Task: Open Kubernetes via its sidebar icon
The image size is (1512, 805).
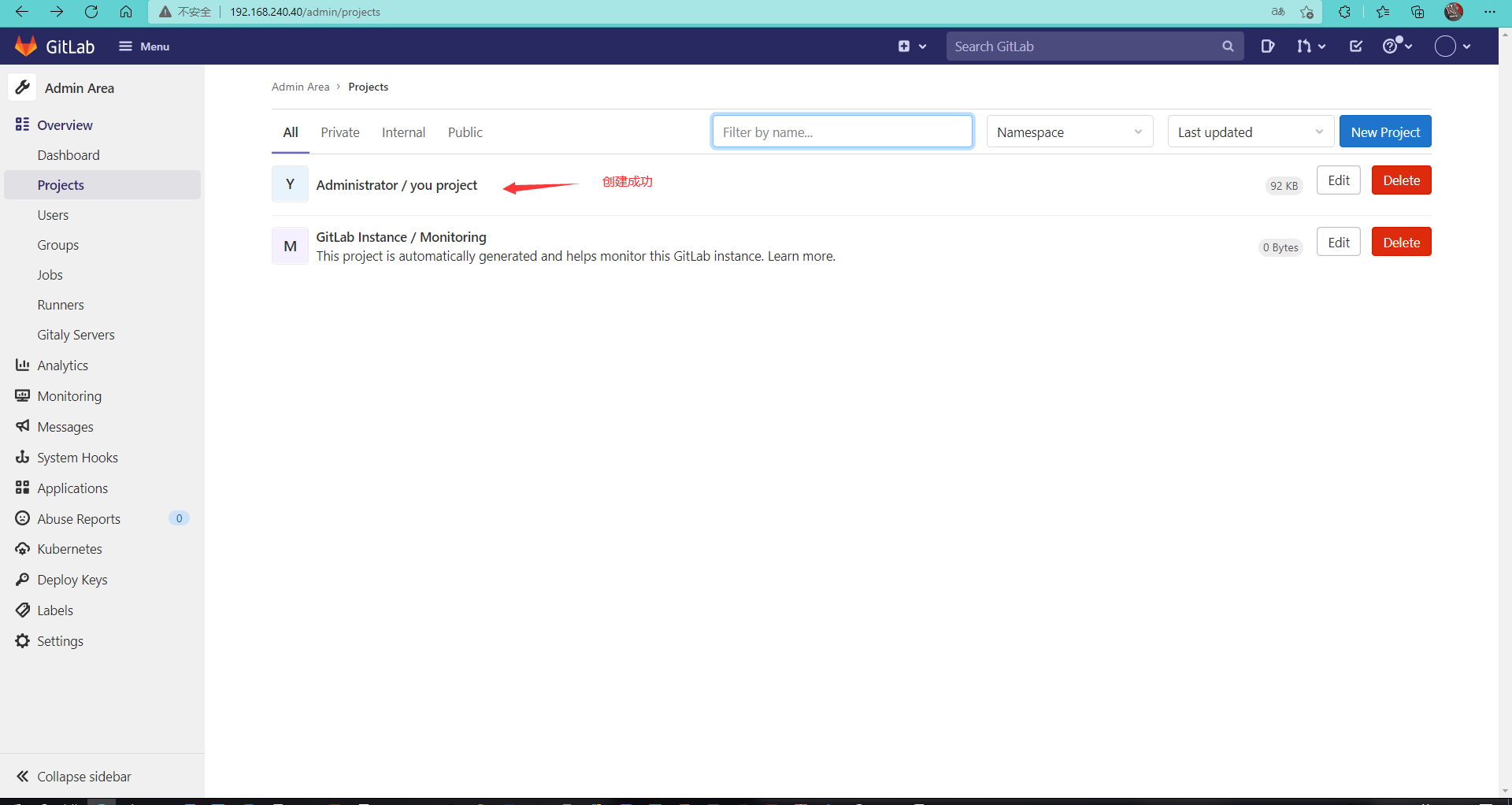Action: 22,548
